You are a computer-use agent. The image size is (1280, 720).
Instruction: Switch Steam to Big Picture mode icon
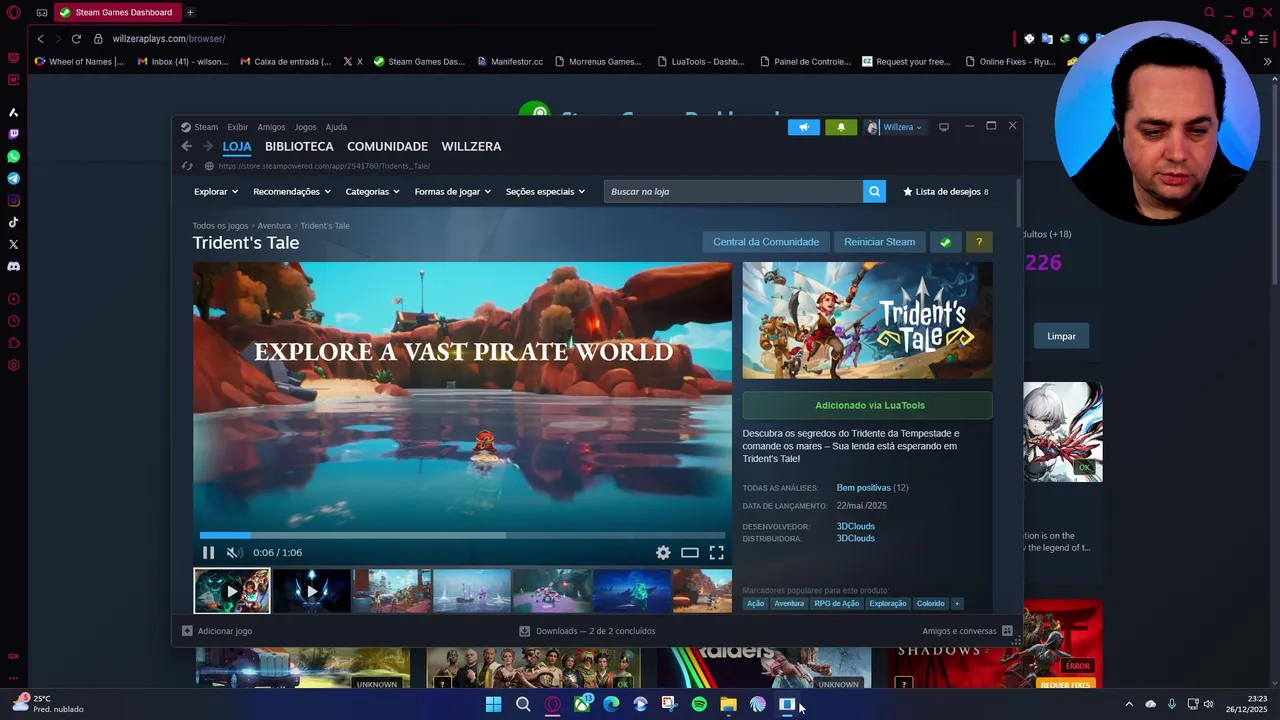coord(943,127)
